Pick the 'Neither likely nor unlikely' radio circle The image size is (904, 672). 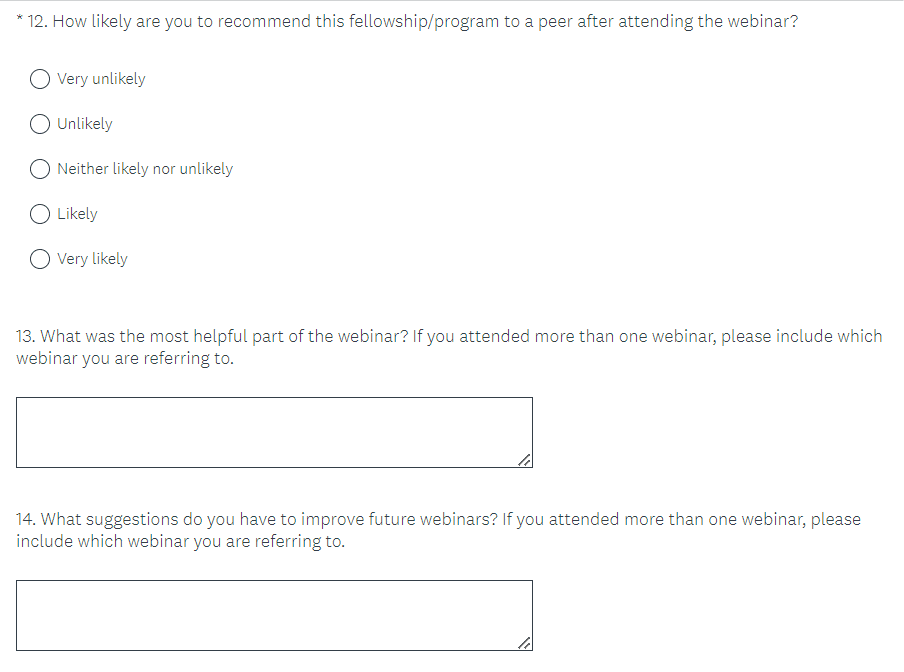pos(41,169)
